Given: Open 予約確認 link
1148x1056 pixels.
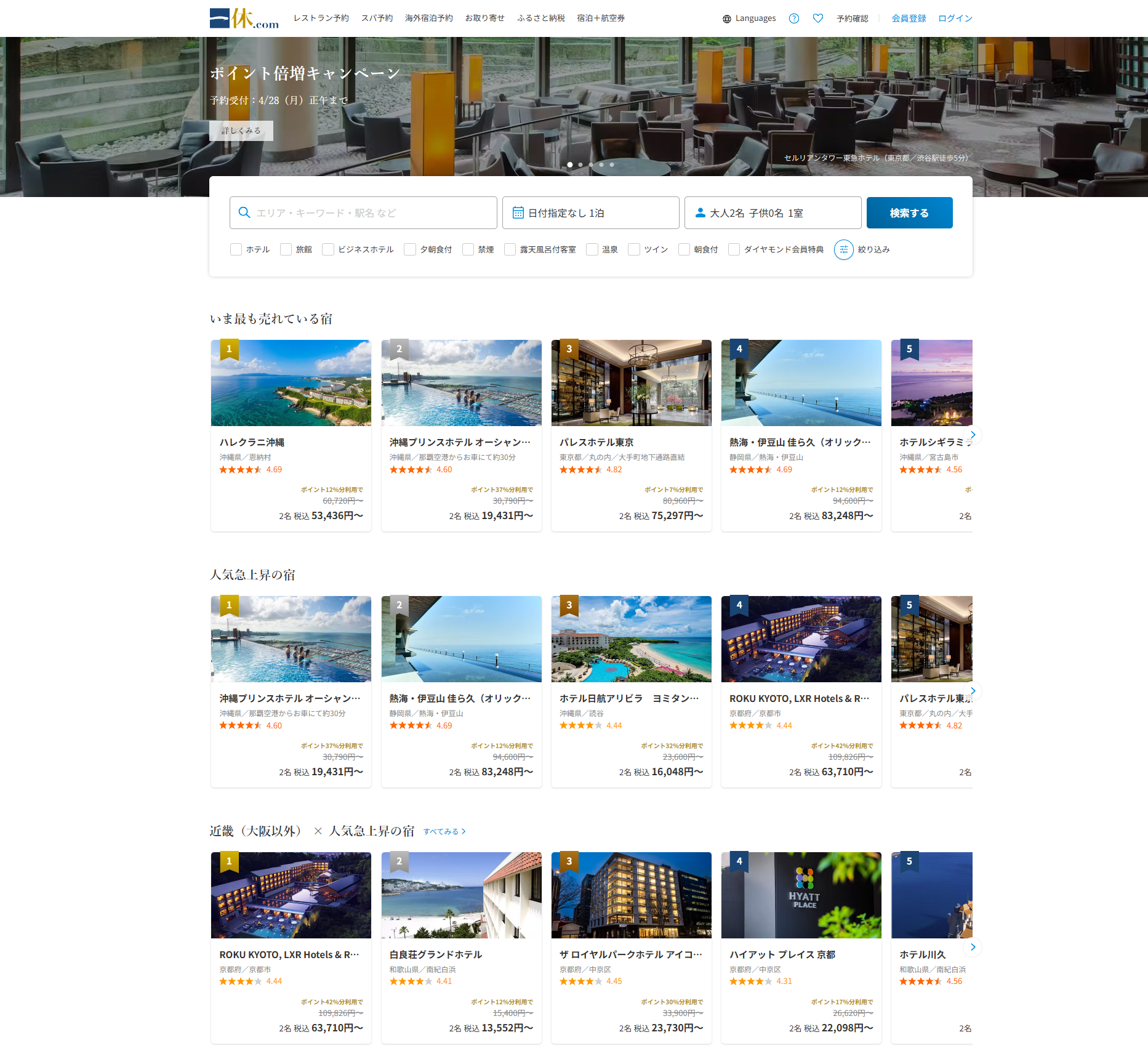Looking at the screenshot, I should point(853,18).
